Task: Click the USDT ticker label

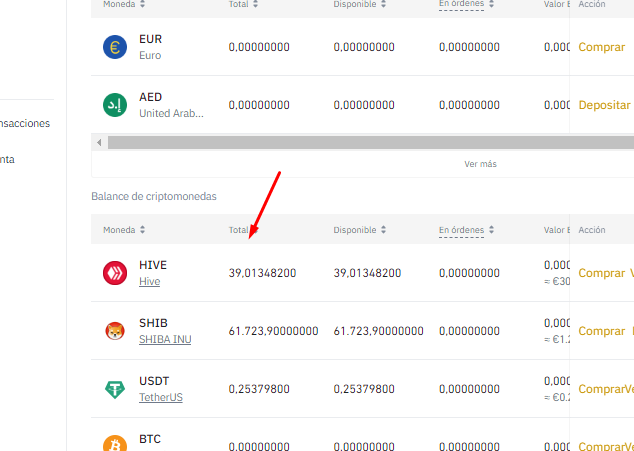Action: (154, 381)
